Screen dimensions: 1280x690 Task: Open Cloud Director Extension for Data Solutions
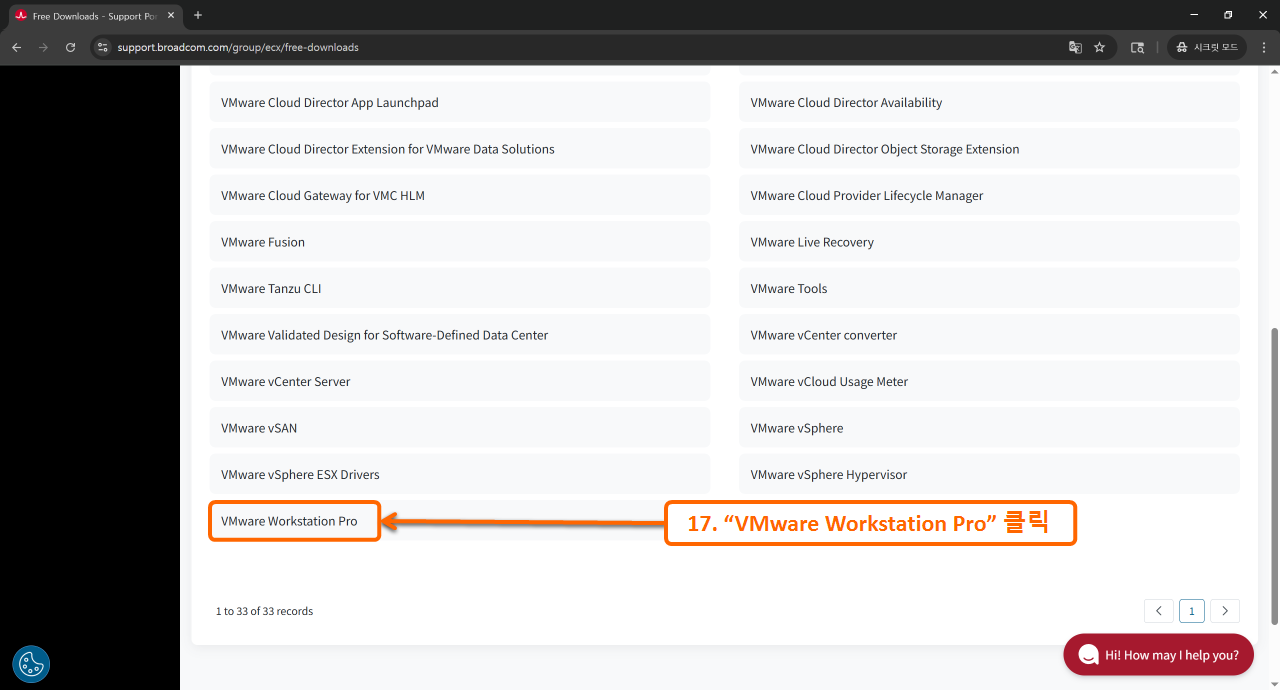tap(460, 149)
